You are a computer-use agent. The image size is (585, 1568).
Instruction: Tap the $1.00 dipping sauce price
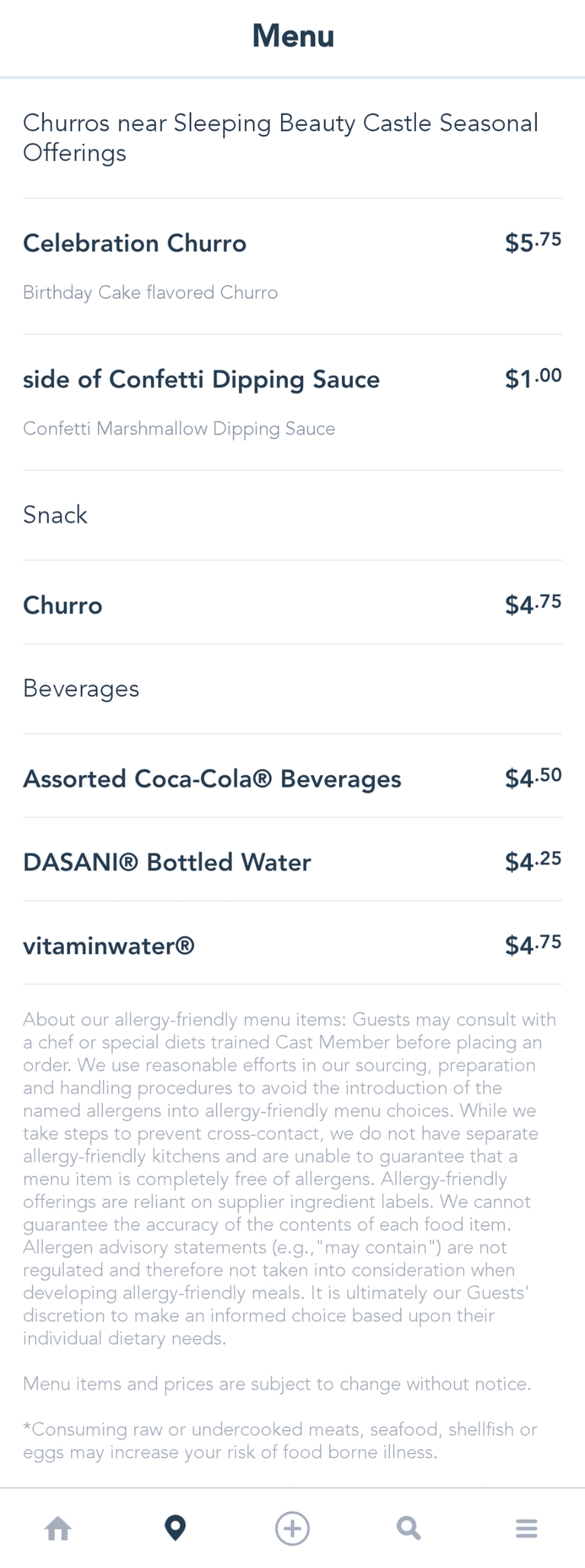(532, 378)
